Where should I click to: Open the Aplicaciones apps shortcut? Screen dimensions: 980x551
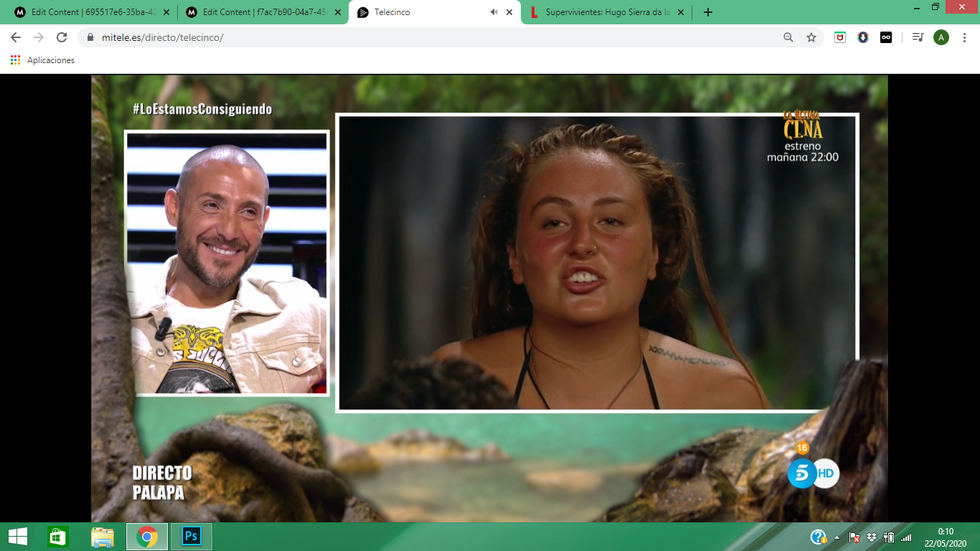pyautogui.click(x=42, y=60)
